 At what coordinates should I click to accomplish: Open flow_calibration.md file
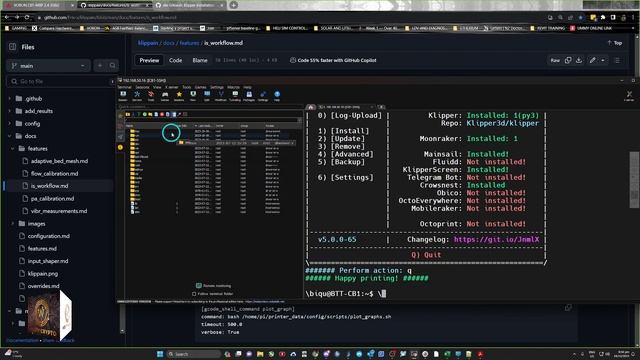tap(54, 173)
